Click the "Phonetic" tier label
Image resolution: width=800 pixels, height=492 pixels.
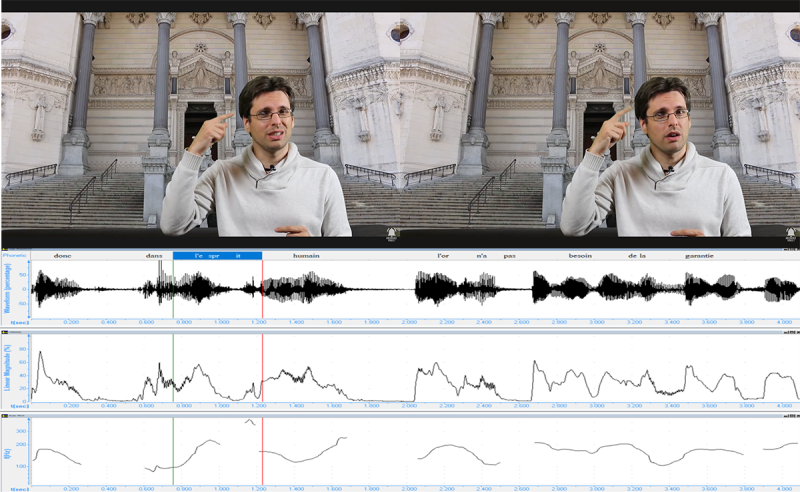[14, 255]
